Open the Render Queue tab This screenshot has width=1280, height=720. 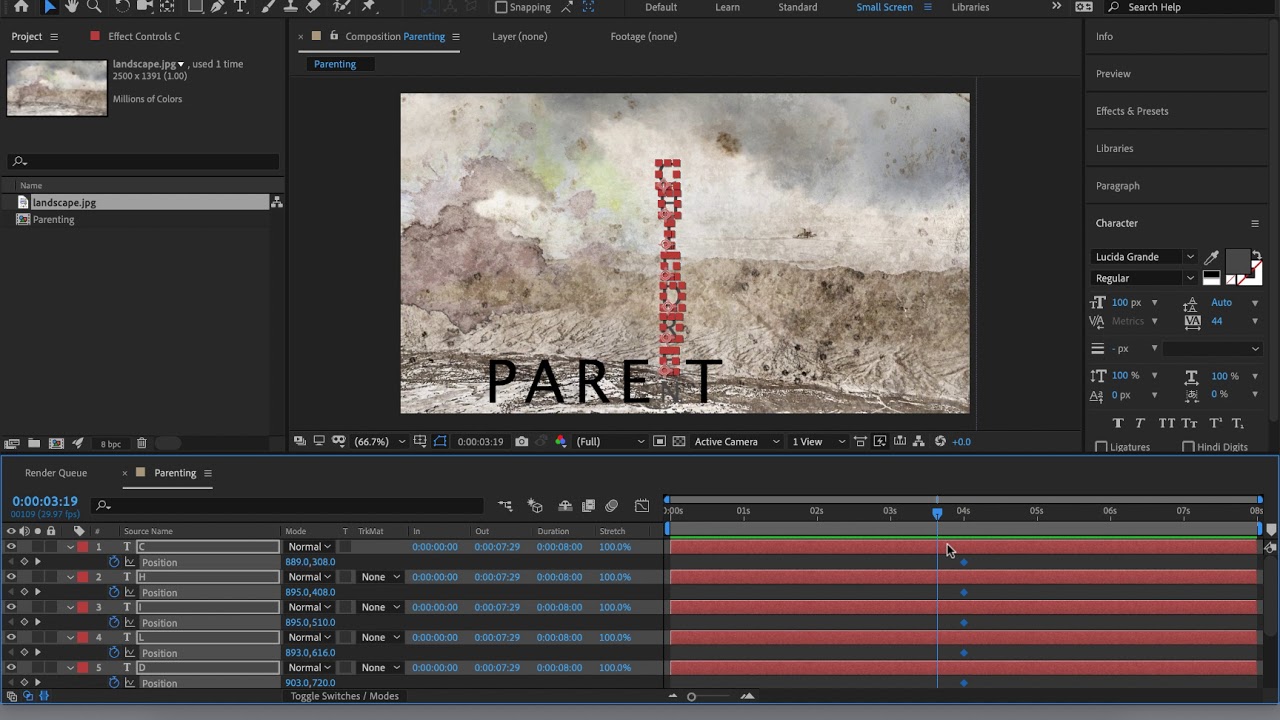[x=56, y=473]
